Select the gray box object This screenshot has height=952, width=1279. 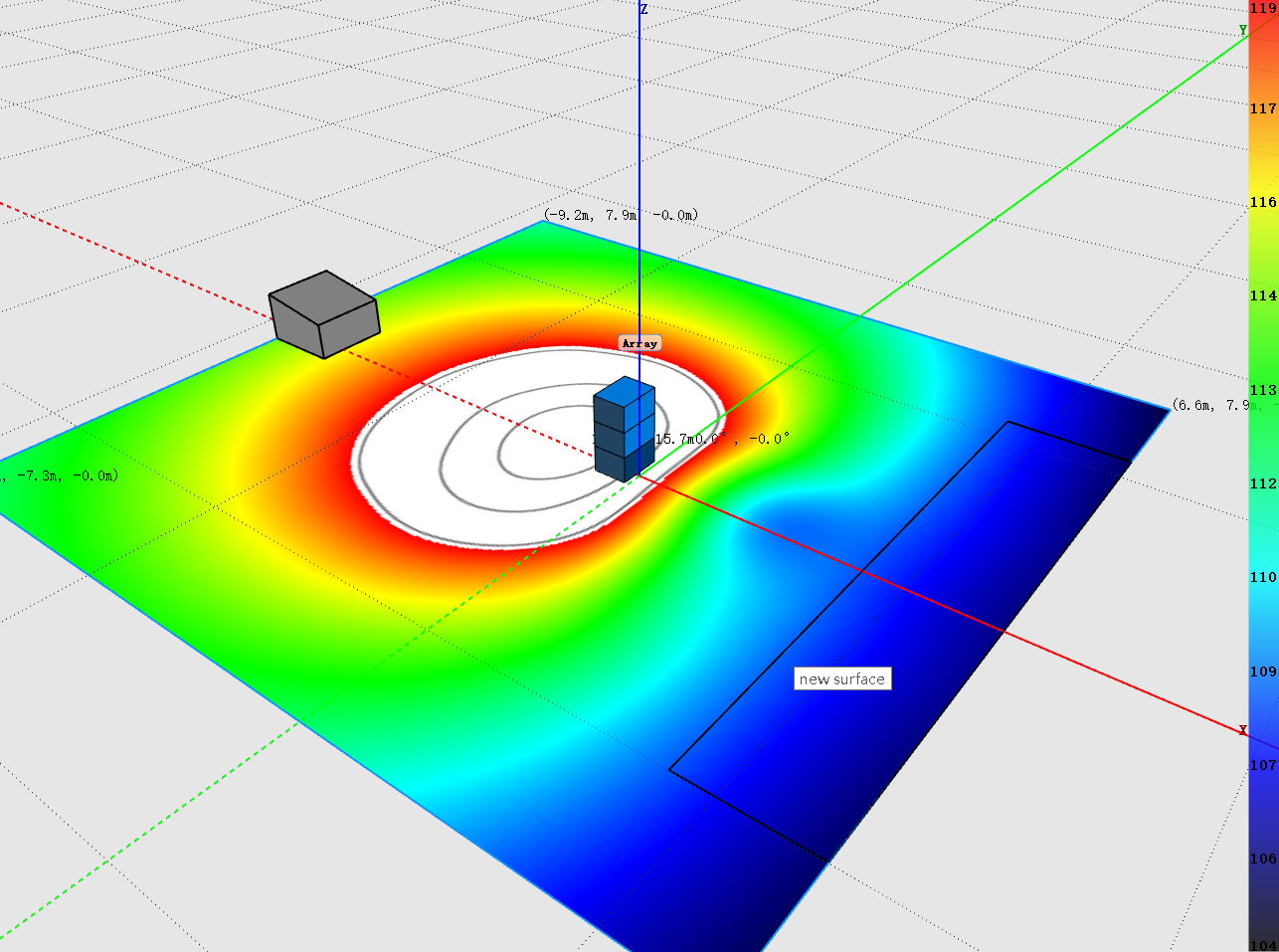(324, 313)
